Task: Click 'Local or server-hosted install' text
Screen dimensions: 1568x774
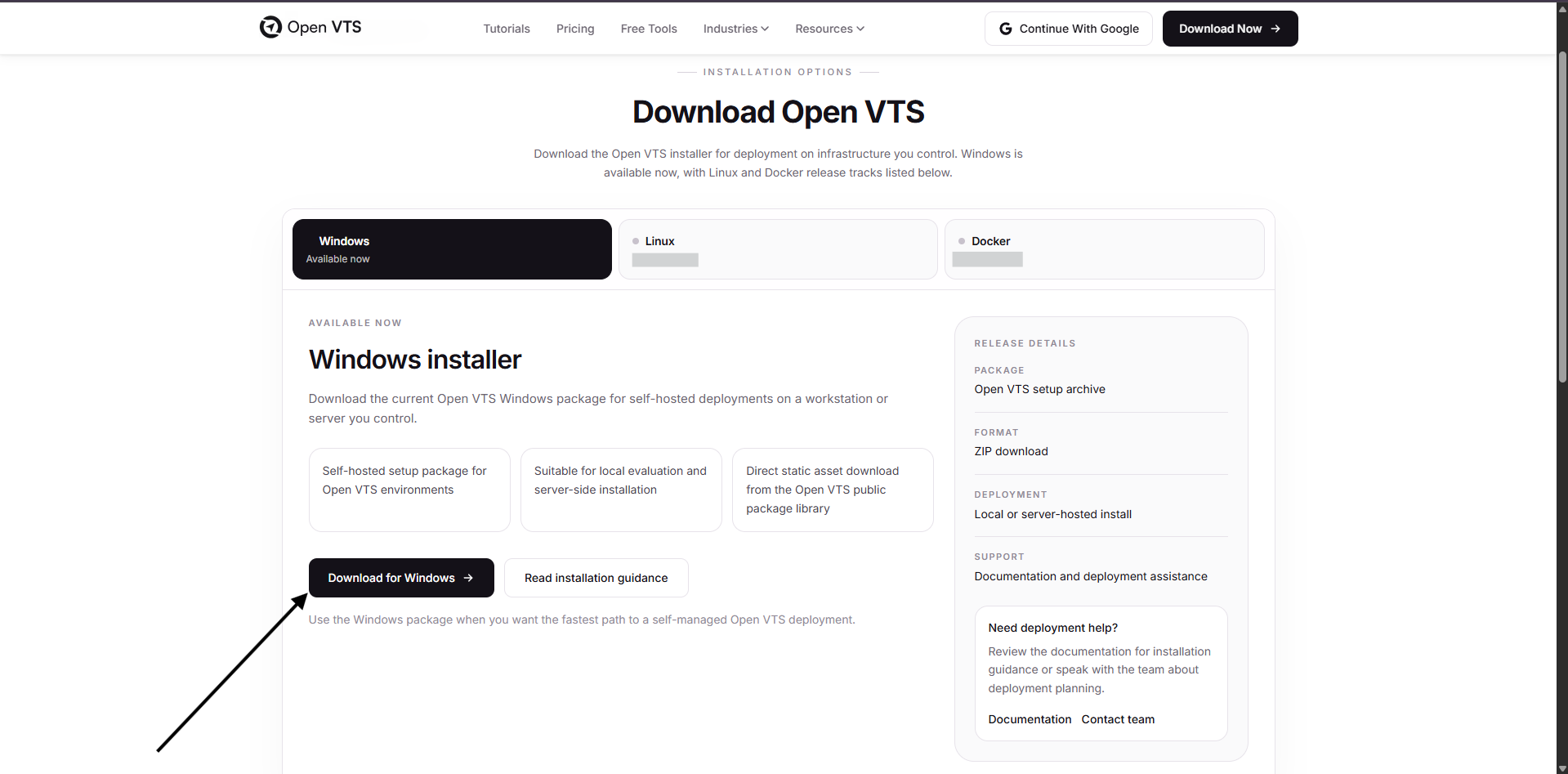Action: click(1052, 514)
